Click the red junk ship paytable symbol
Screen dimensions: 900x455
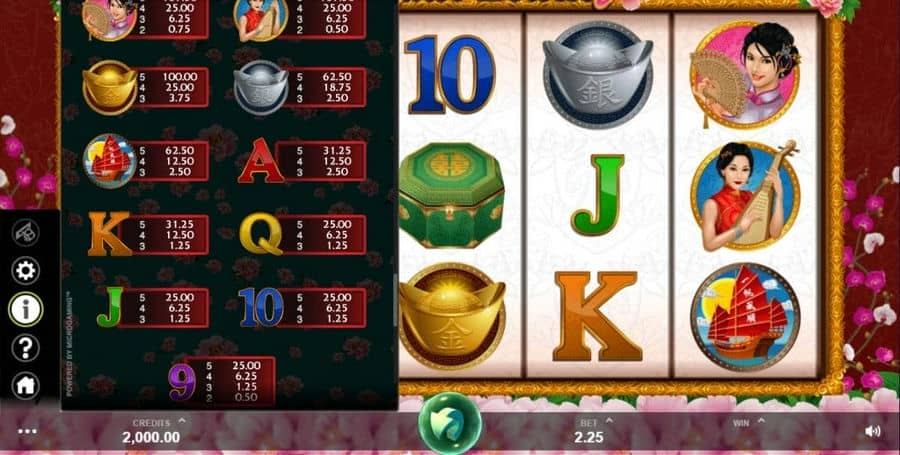pyautogui.click(x=110, y=161)
